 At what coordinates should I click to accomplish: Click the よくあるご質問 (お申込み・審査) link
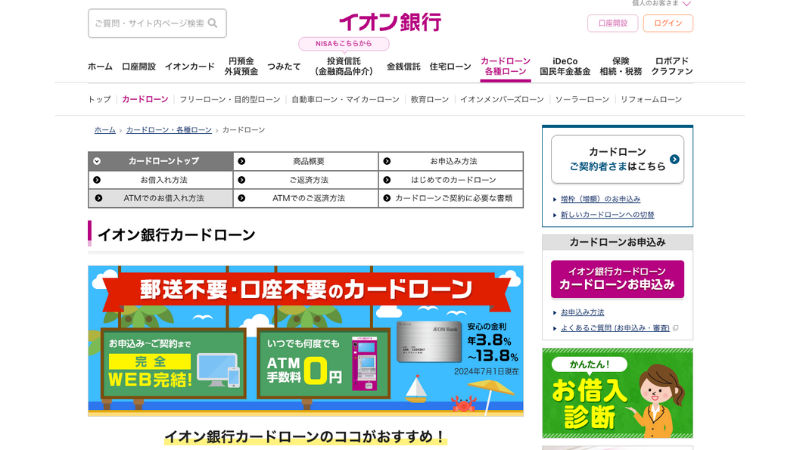(615, 328)
